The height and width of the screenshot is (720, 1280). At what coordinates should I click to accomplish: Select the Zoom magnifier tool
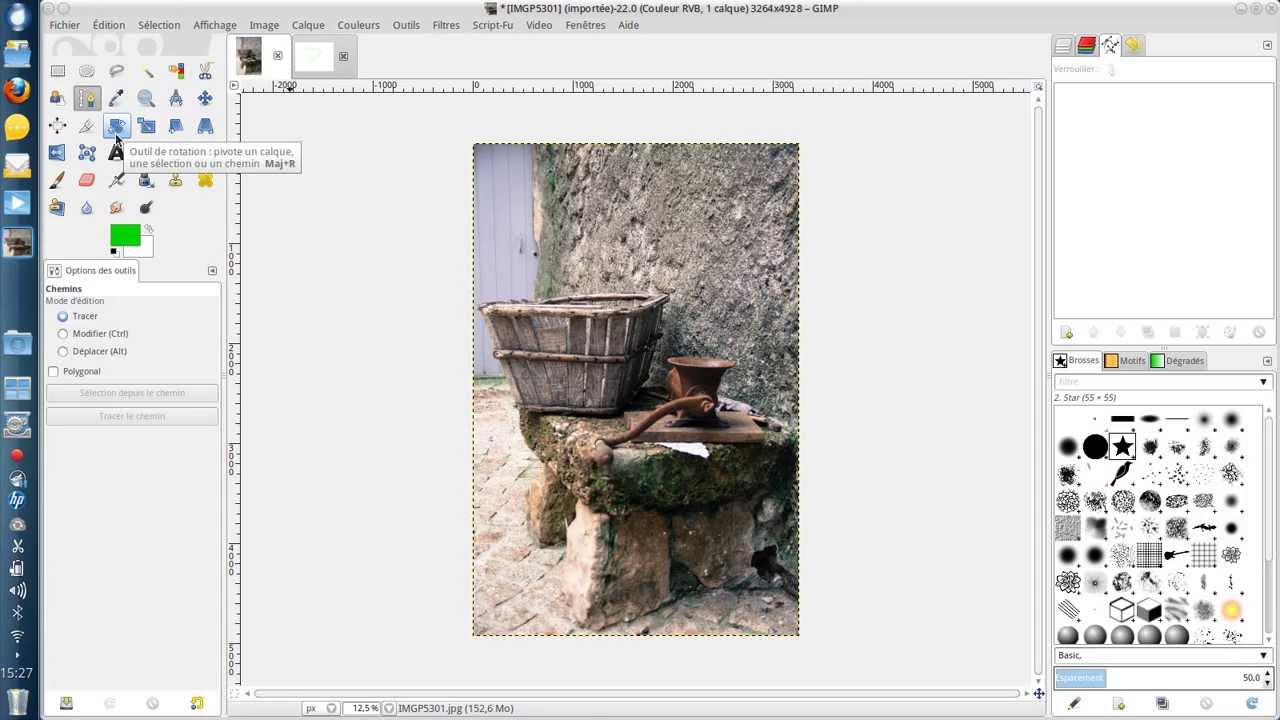(x=146, y=98)
